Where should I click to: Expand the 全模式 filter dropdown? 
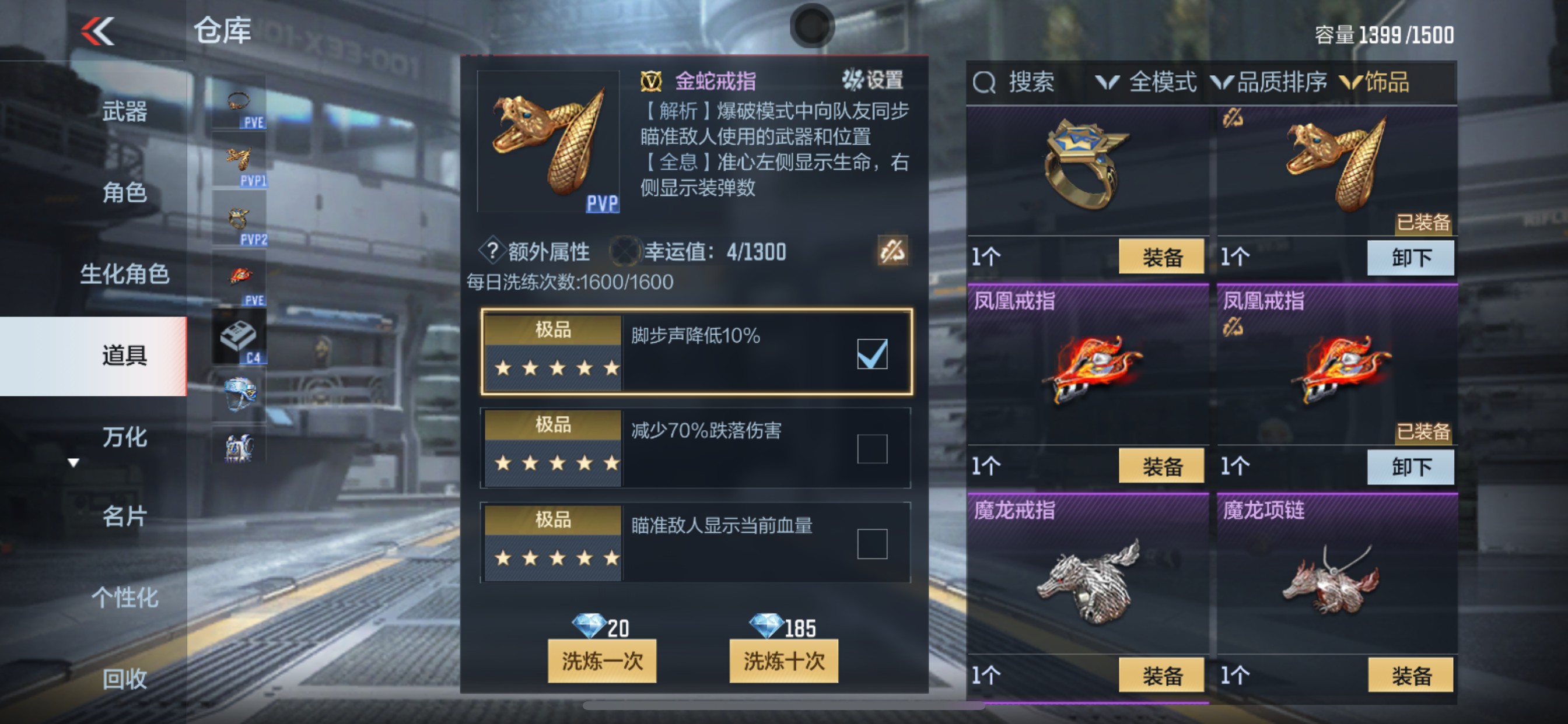(1146, 82)
